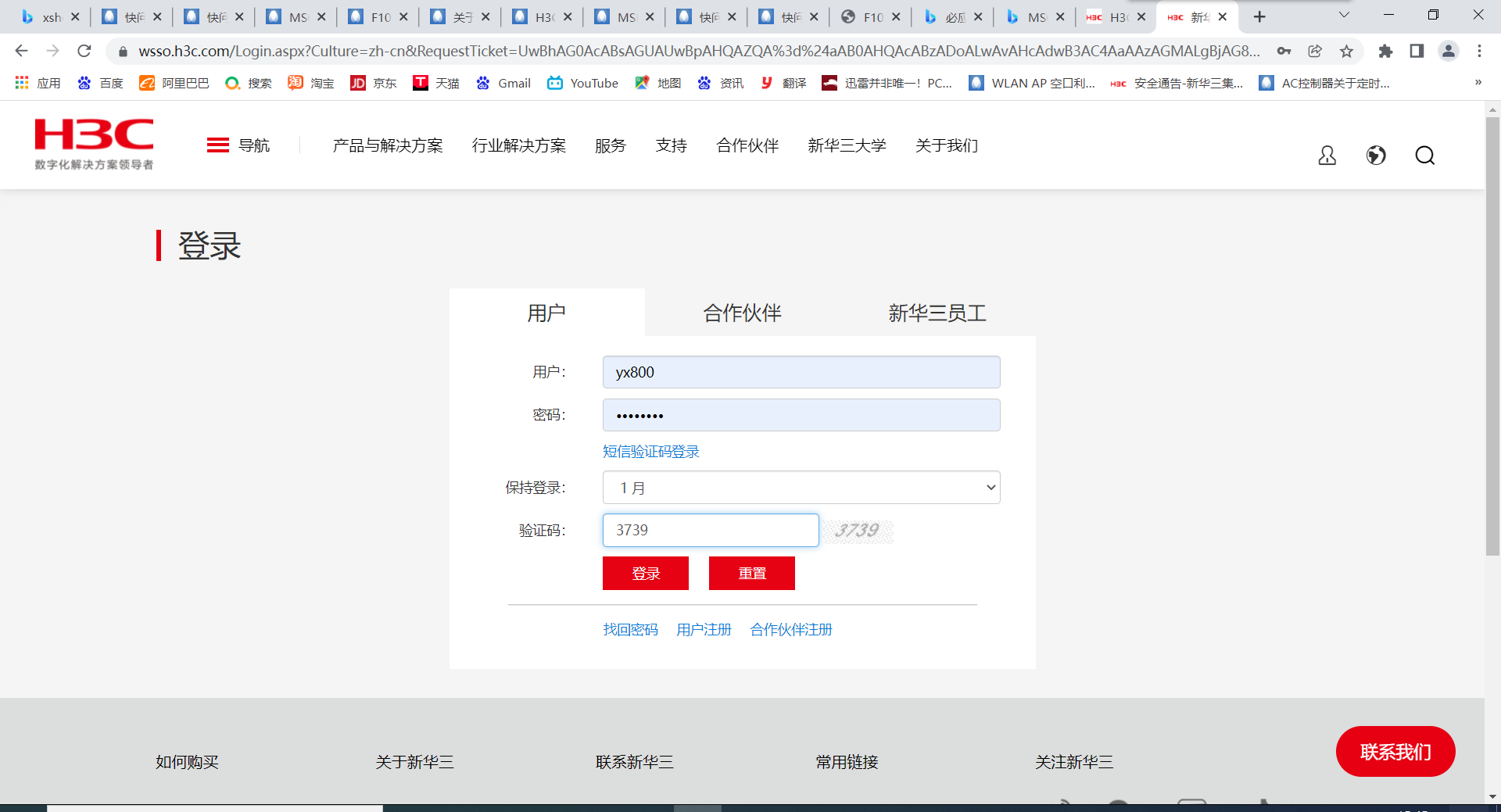Open the 百度 bookmark

100,83
